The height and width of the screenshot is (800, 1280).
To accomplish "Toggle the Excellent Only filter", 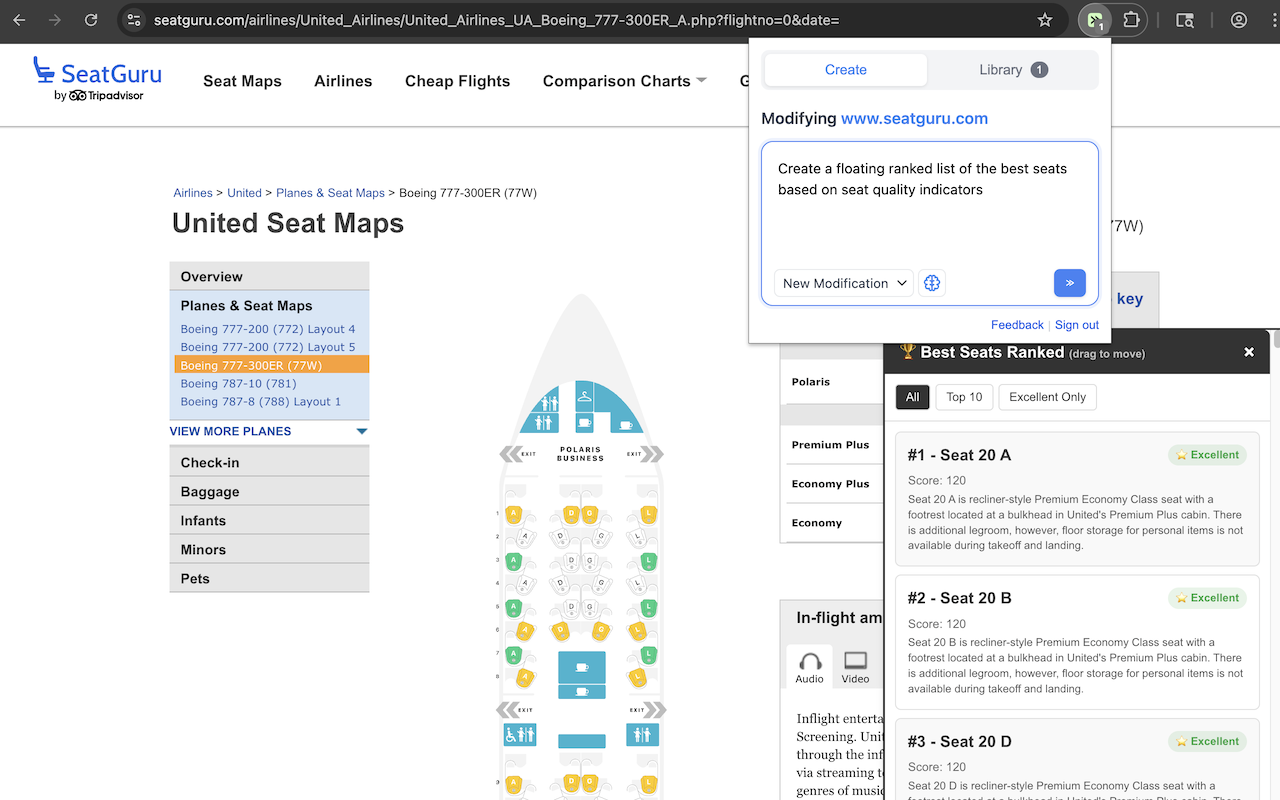I will (1047, 397).
